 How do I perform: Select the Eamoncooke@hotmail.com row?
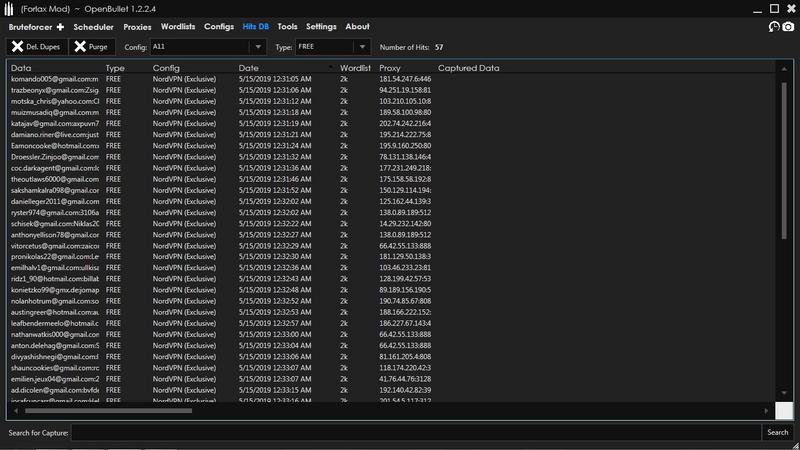click(392, 146)
